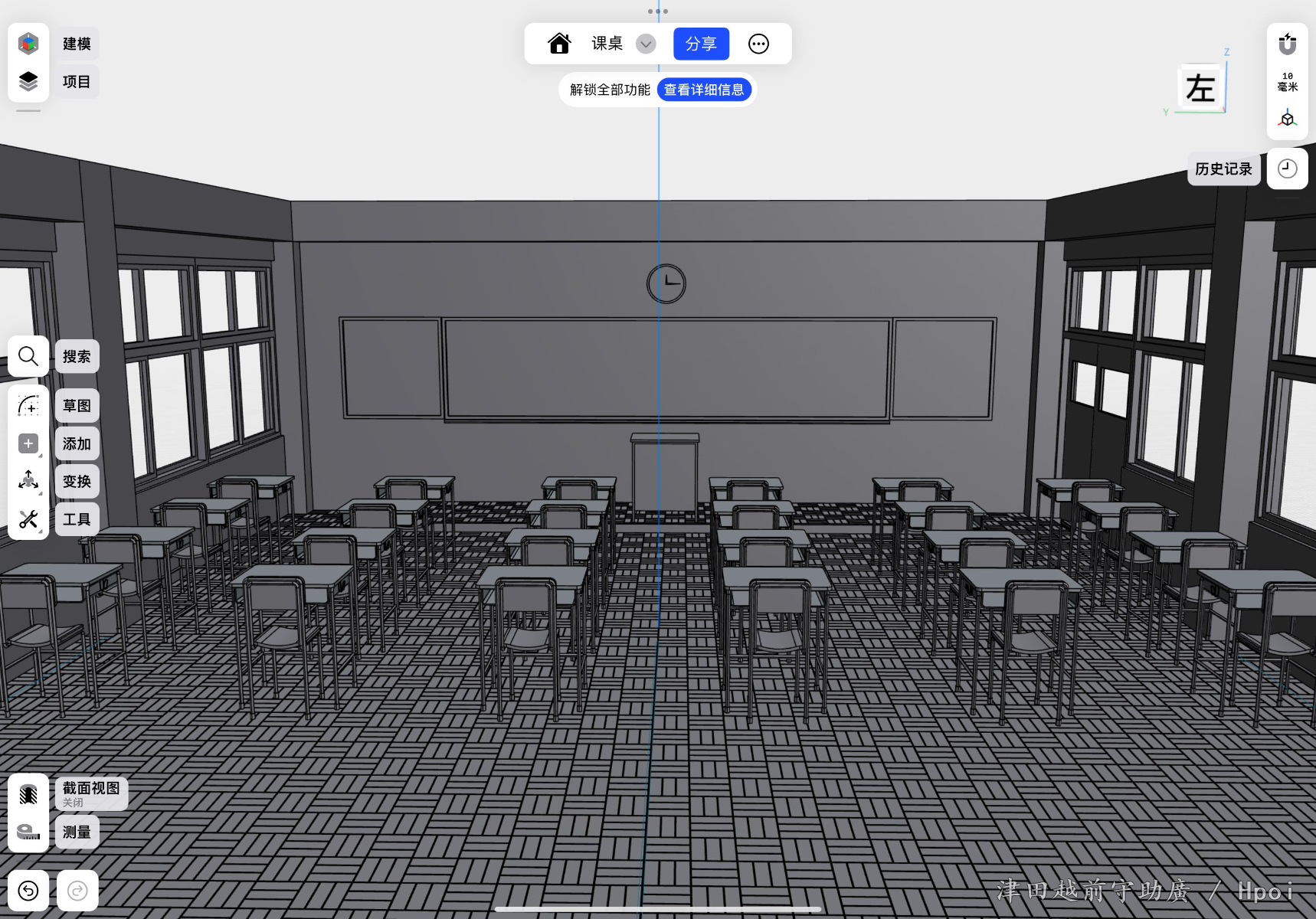The height and width of the screenshot is (919, 1316).
Task: Toggle the snapping magnet icon
Action: click(x=1287, y=44)
